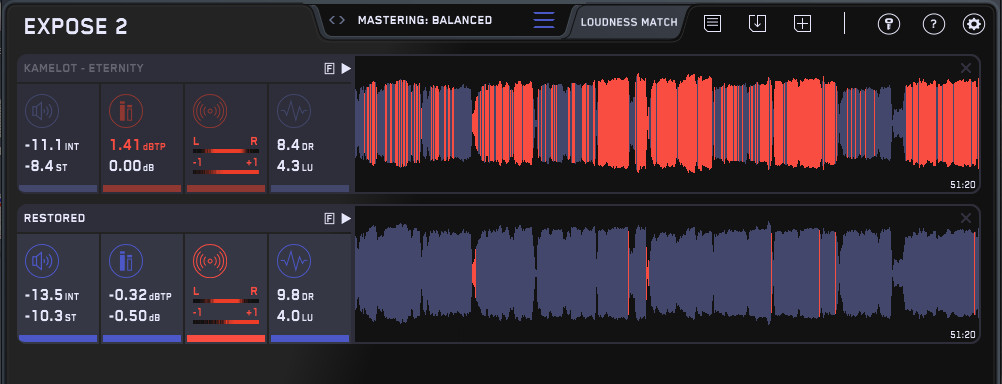Select the -8.4 ST loudness value
The height and width of the screenshot is (384, 1002).
pos(47,167)
